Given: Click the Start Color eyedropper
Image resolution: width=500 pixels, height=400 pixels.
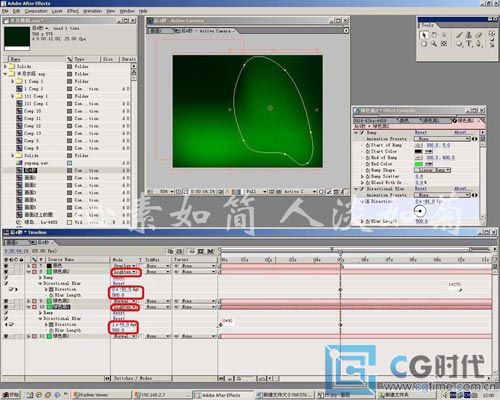Looking at the screenshot, I should tap(429, 151).
